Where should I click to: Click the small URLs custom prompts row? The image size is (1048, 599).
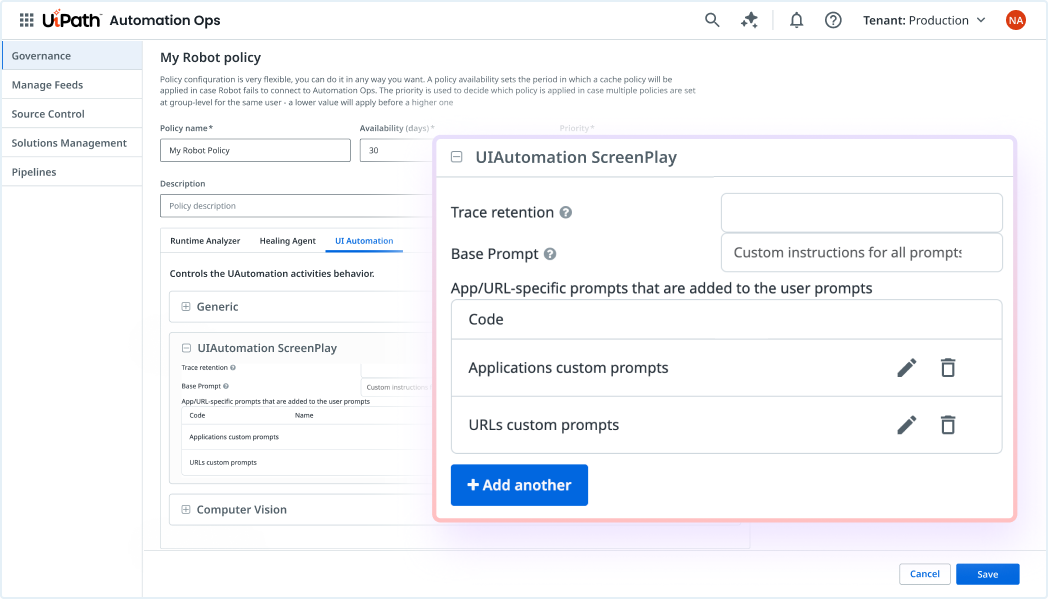308,463
